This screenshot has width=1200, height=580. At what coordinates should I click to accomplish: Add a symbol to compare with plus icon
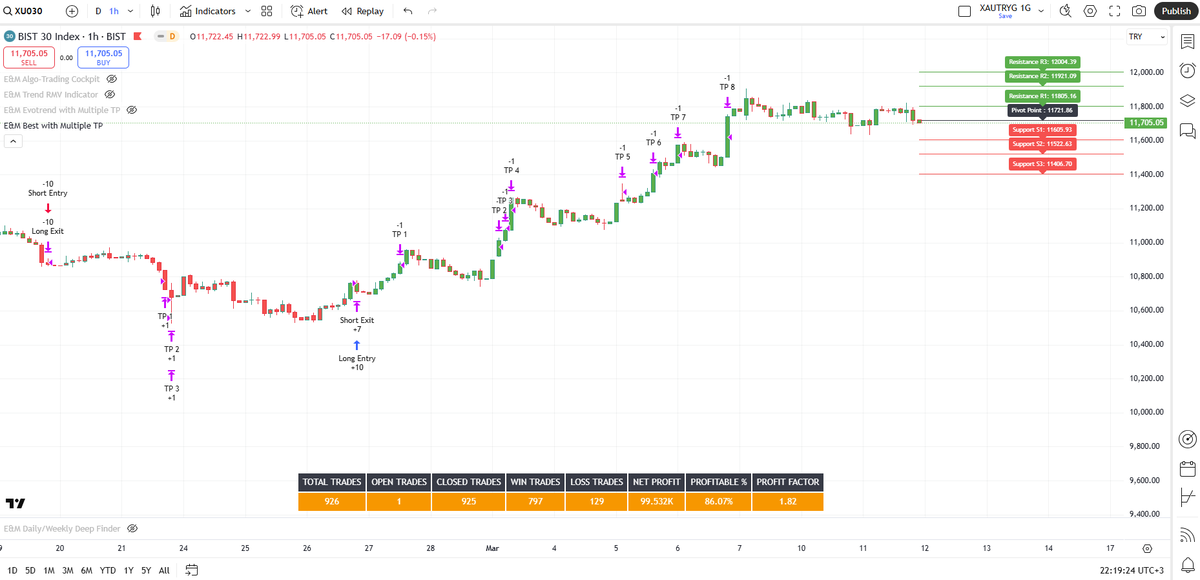[72, 11]
